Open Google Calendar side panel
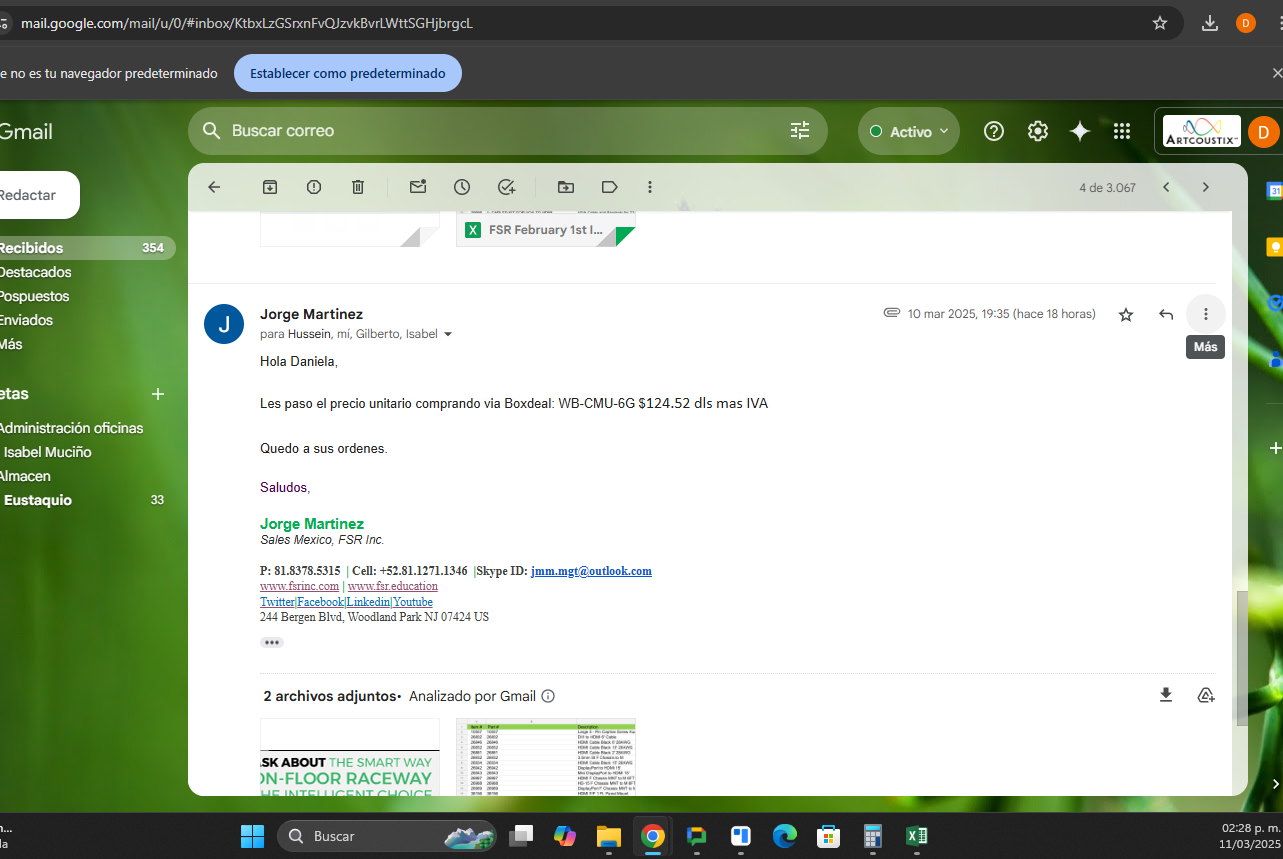The width and height of the screenshot is (1283, 859). coord(1274,190)
